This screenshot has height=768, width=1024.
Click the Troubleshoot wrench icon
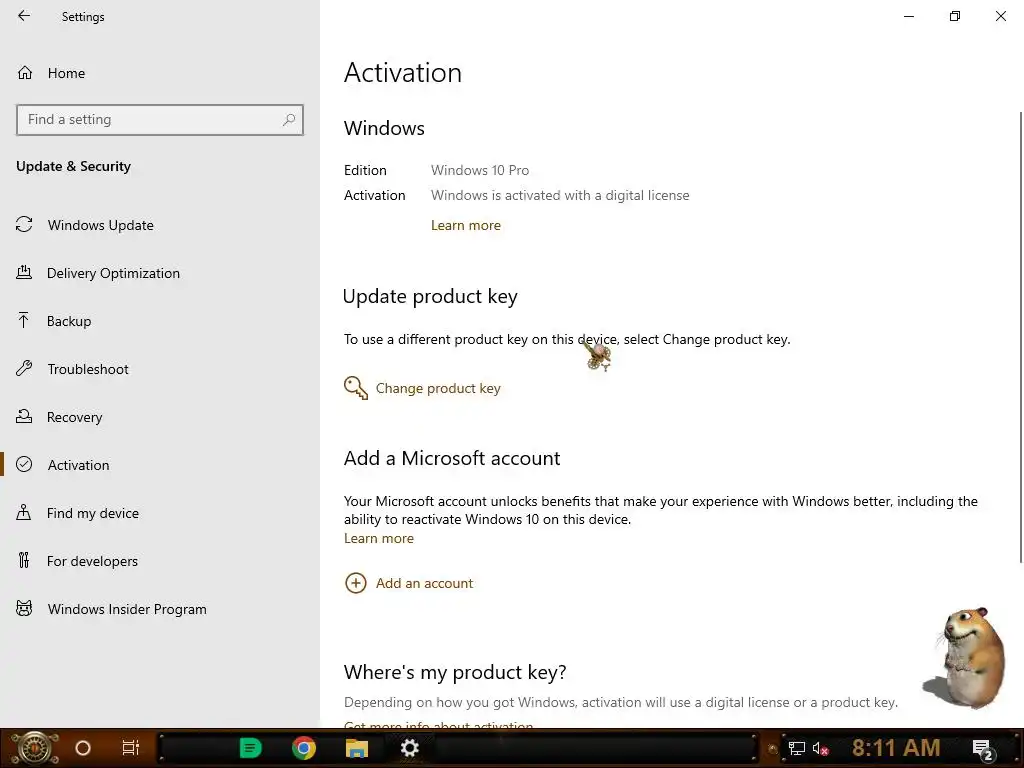click(24, 368)
